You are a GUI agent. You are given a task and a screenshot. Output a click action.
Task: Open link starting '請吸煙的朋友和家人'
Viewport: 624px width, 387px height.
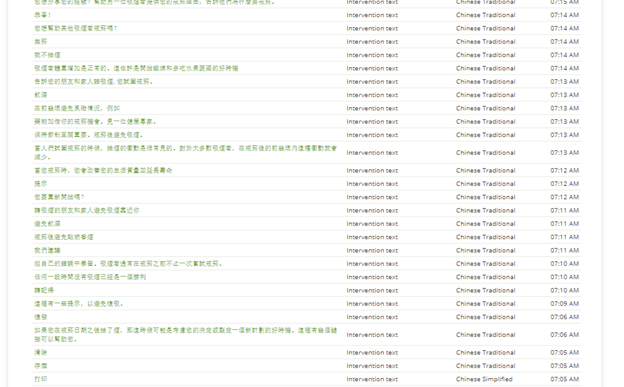click(87, 210)
